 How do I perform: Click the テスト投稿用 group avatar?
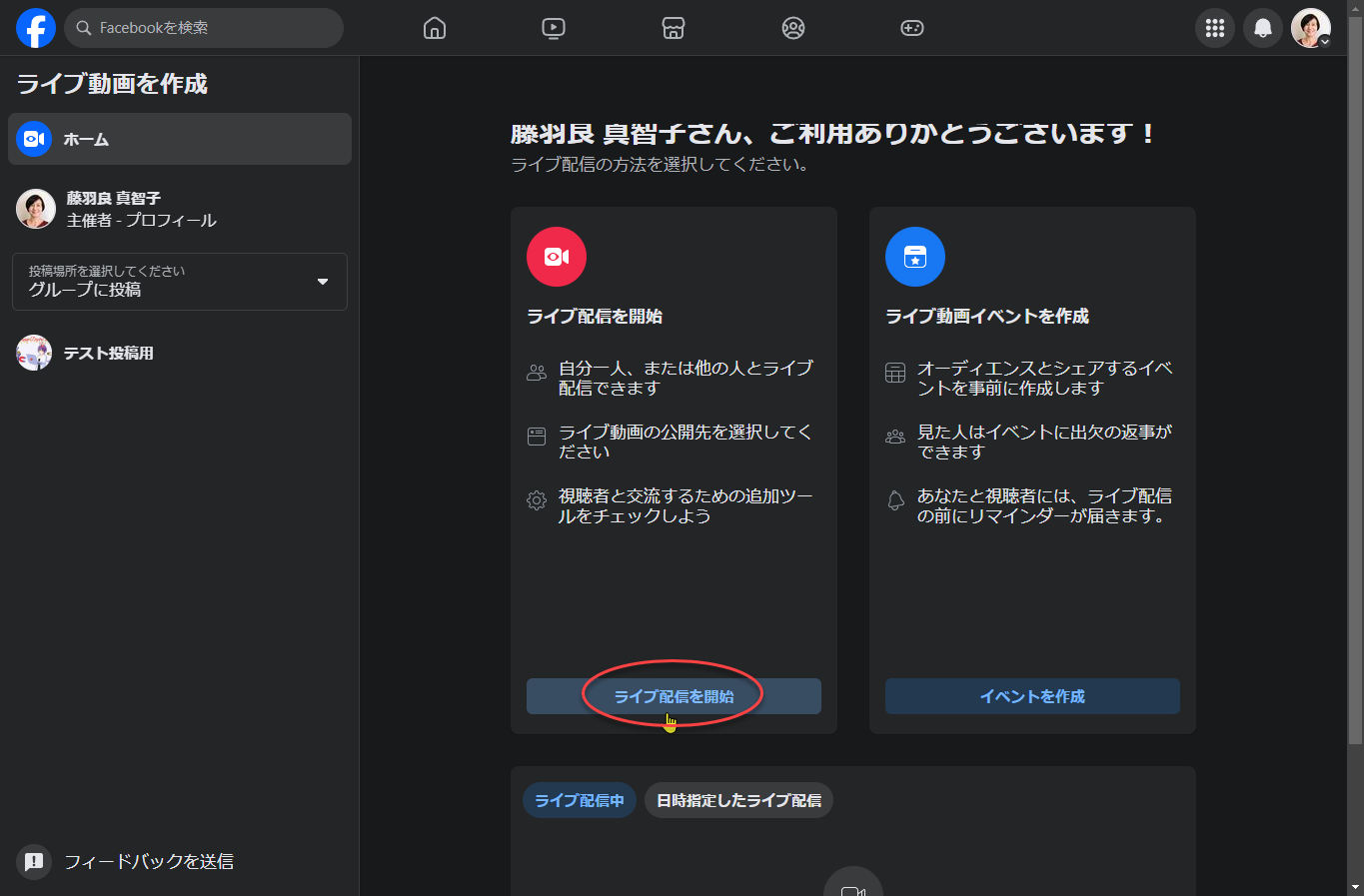click(x=34, y=353)
